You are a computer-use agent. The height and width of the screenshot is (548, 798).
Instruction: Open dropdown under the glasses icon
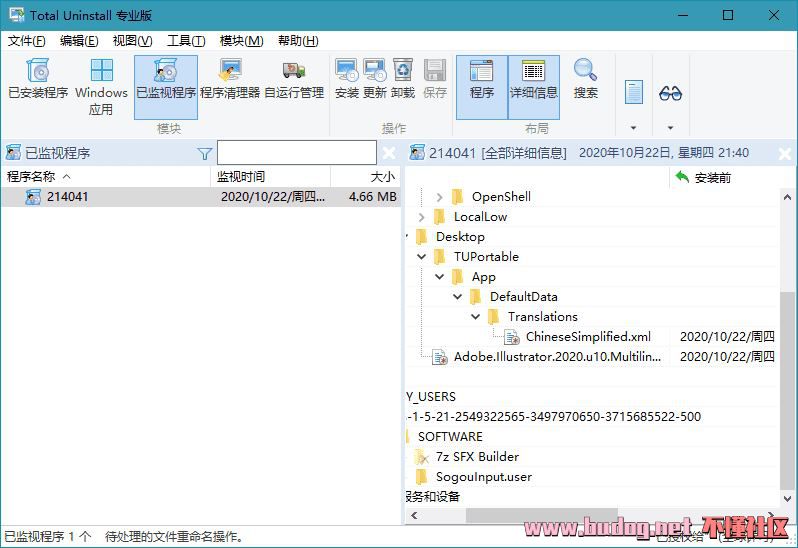pyautogui.click(x=670, y=128)
